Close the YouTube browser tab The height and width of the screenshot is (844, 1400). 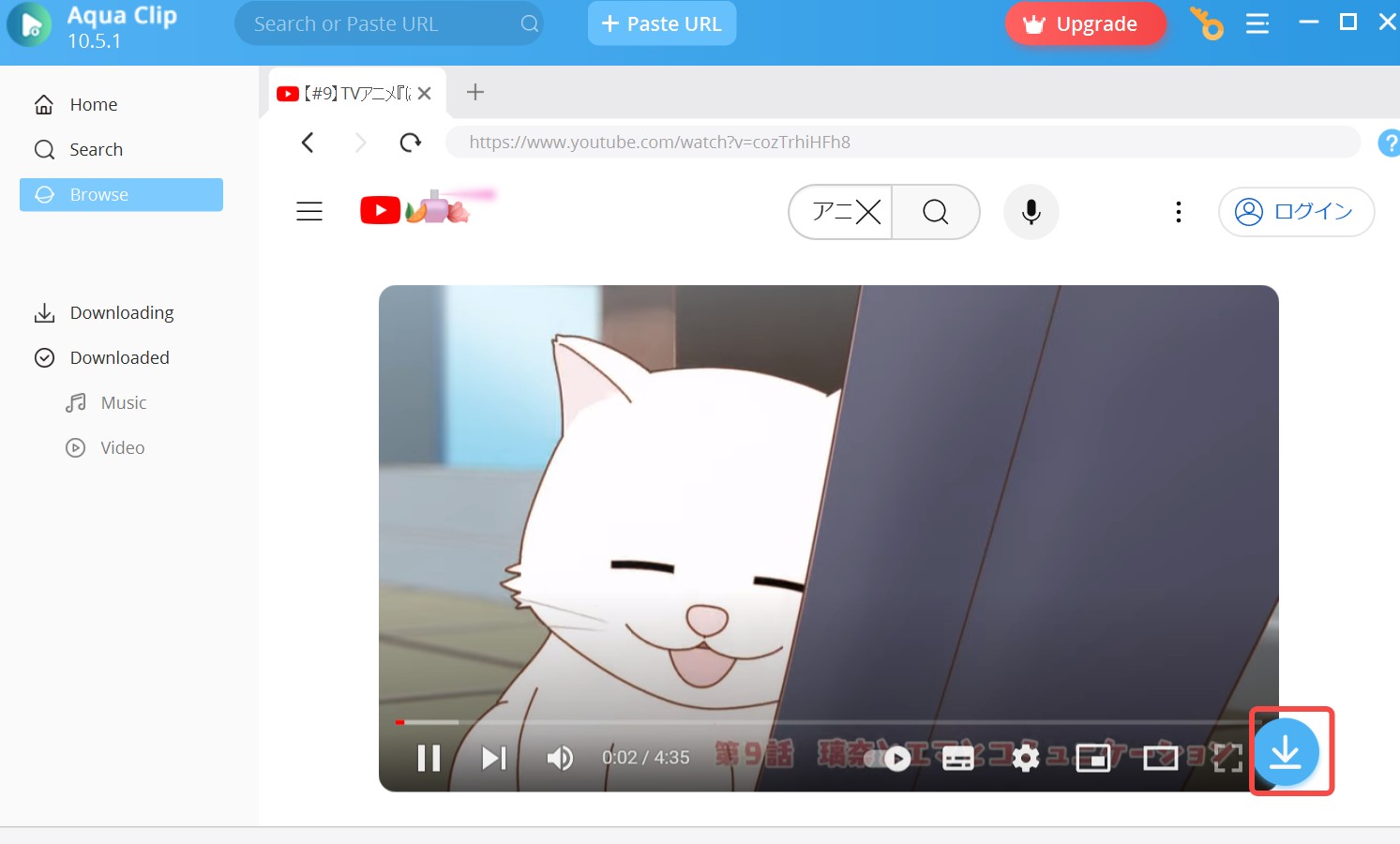tap(425, 93)
